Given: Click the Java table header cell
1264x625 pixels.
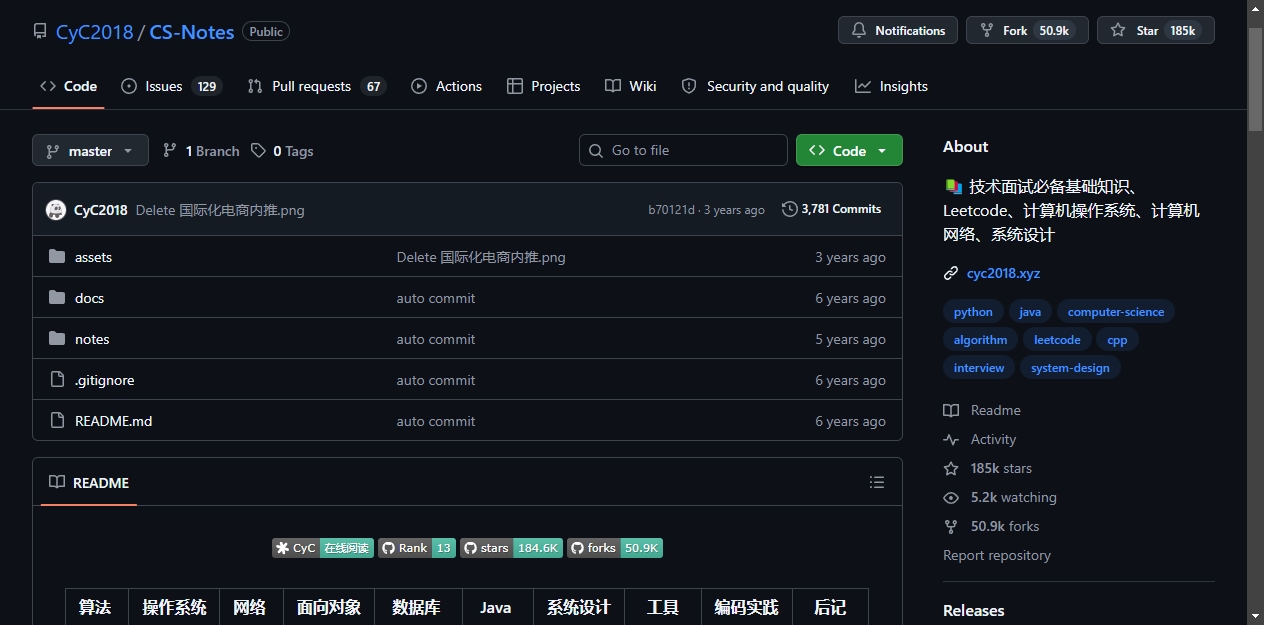Looking at the screenshot, I should (x=495, y=607).
